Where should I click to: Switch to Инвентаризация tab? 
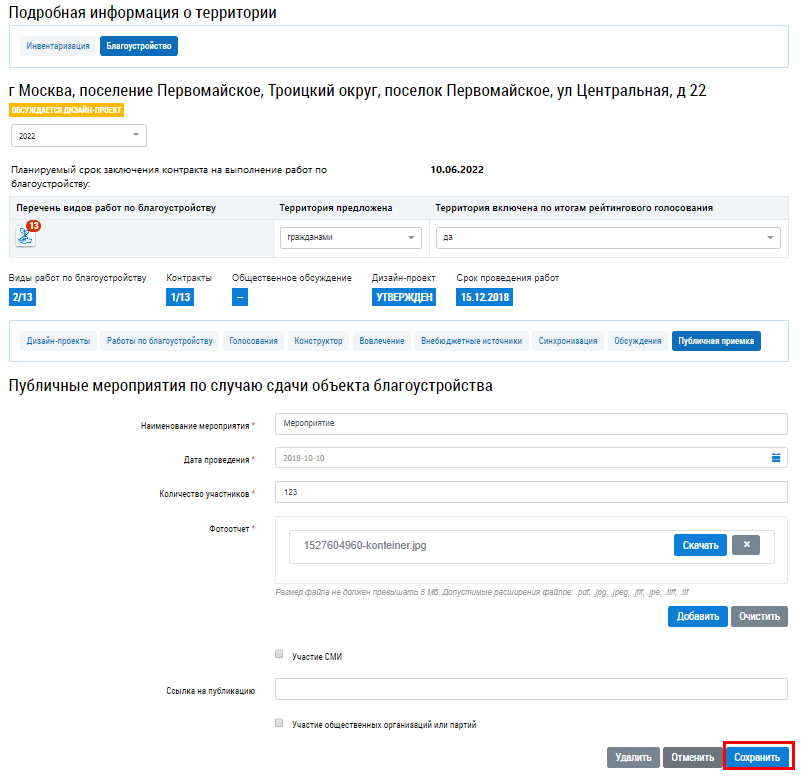(x=58, y=46)
